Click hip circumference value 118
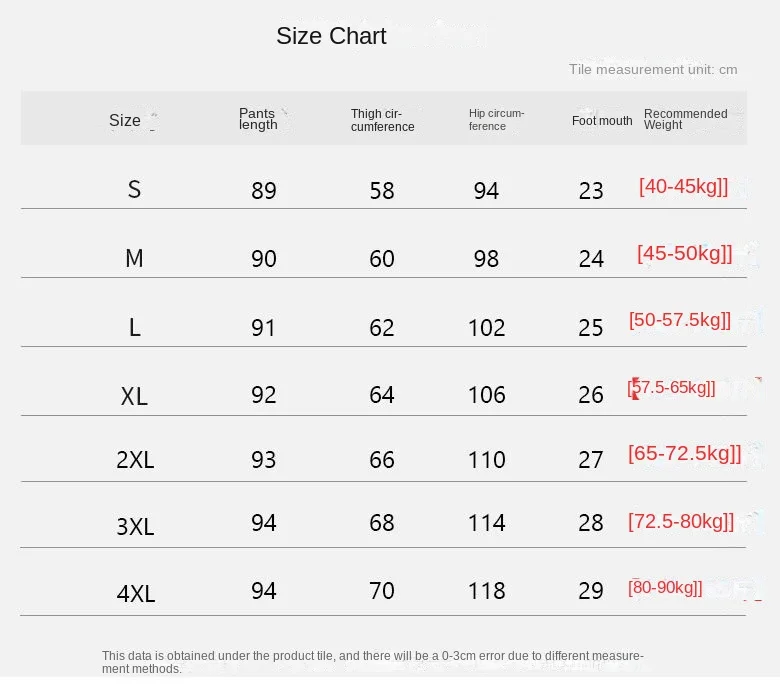The width and height of the screenshot is (780, 688). pos(486,591)
